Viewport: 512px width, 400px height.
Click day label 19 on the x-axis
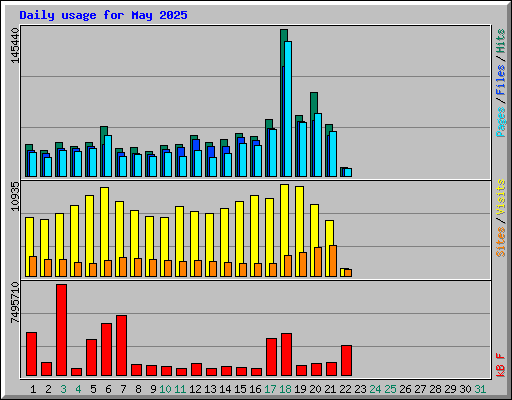(x=300, y=389)
